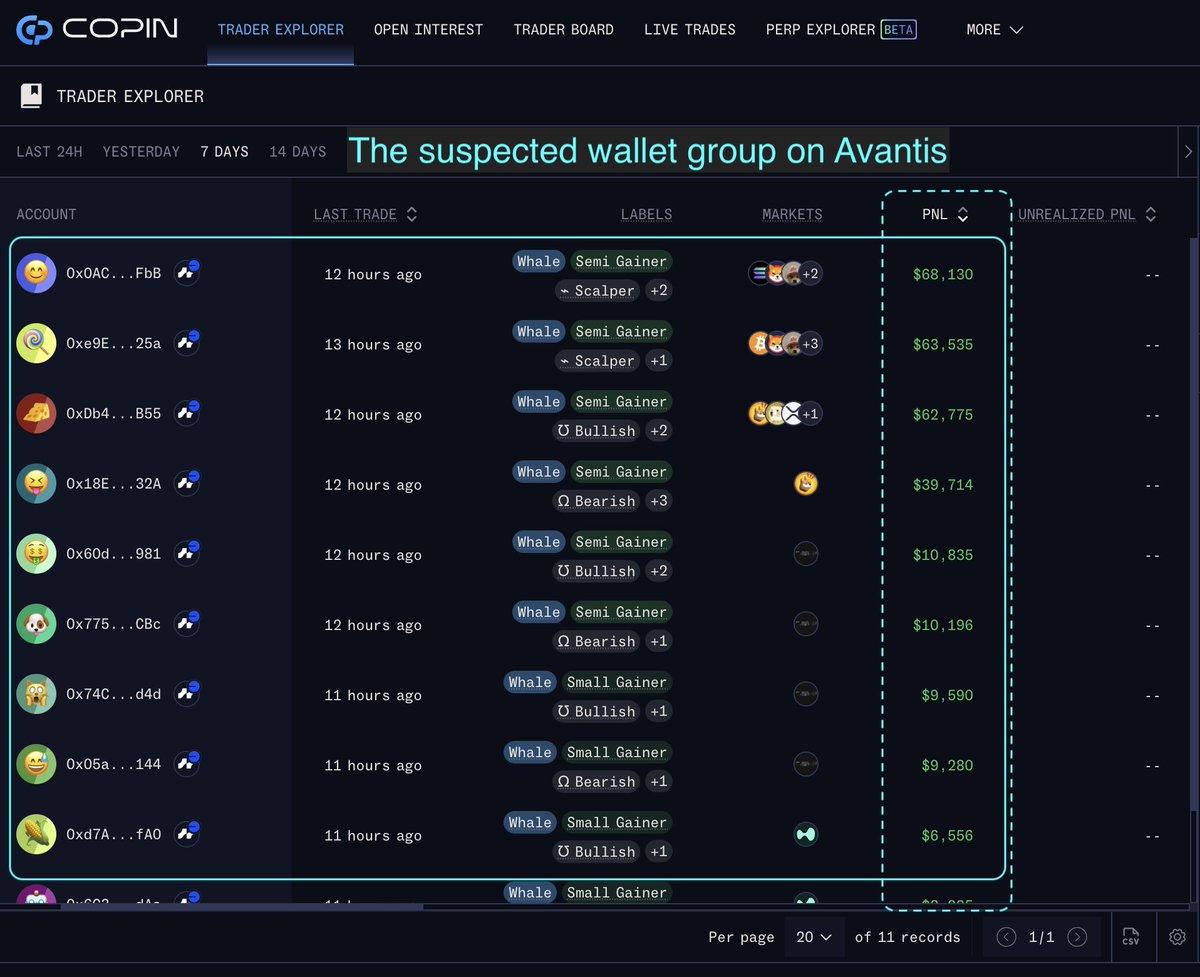Image resolution: width=1200 pixels, height=977 pixels.
Task: Open account 0x74C...d4d address link
Action: tap(113, 695)
